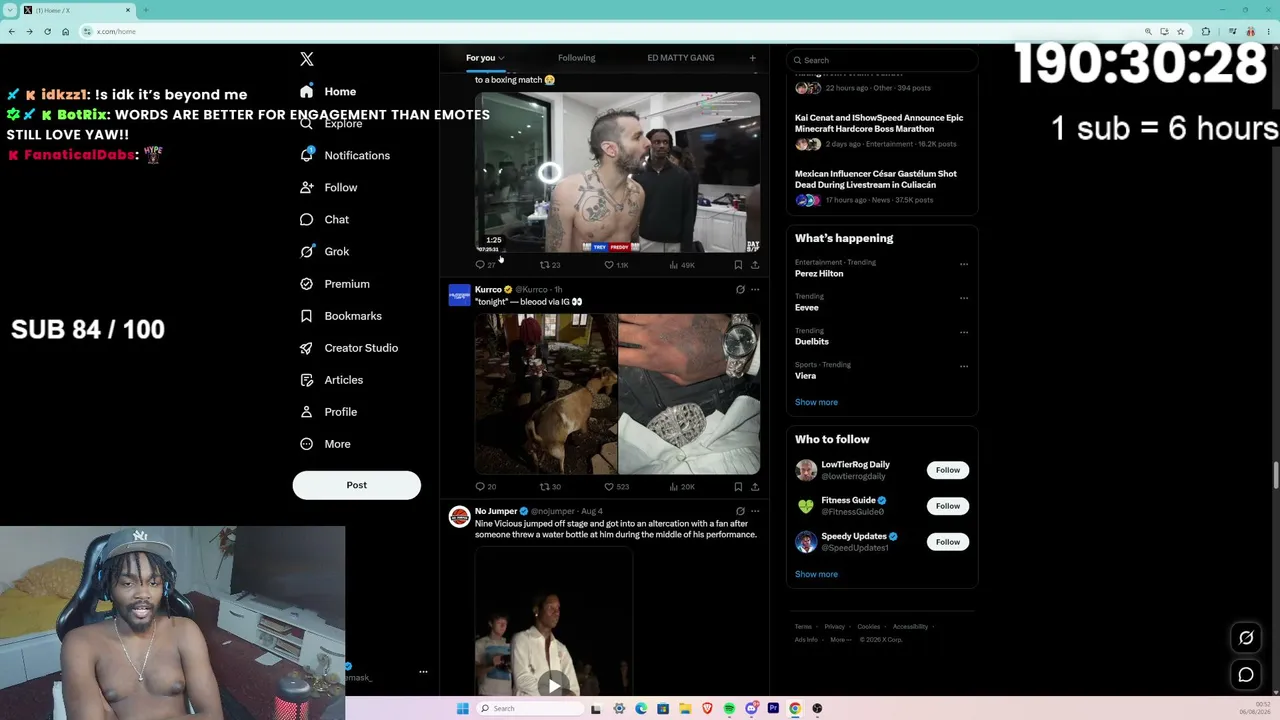Open Creator Studio in the sidebar

pyautogui.click(x=349, y=347)
